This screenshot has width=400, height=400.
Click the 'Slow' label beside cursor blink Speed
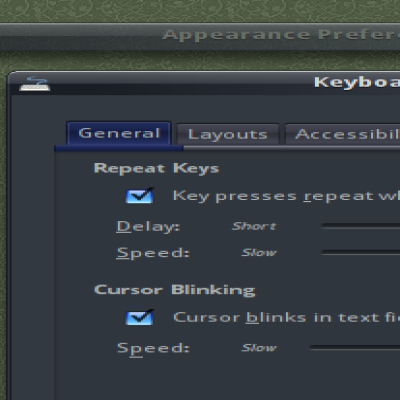pos(259,348)
